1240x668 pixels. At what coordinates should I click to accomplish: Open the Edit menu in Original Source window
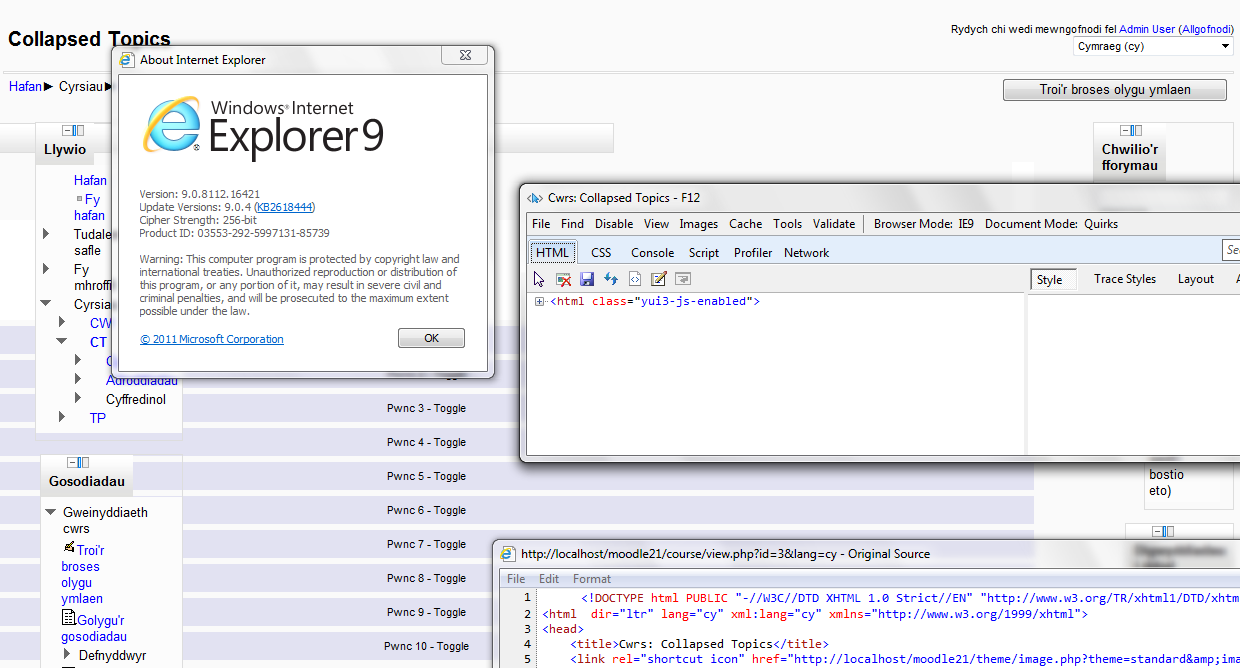pyautogui.click(x=549, y=579)
